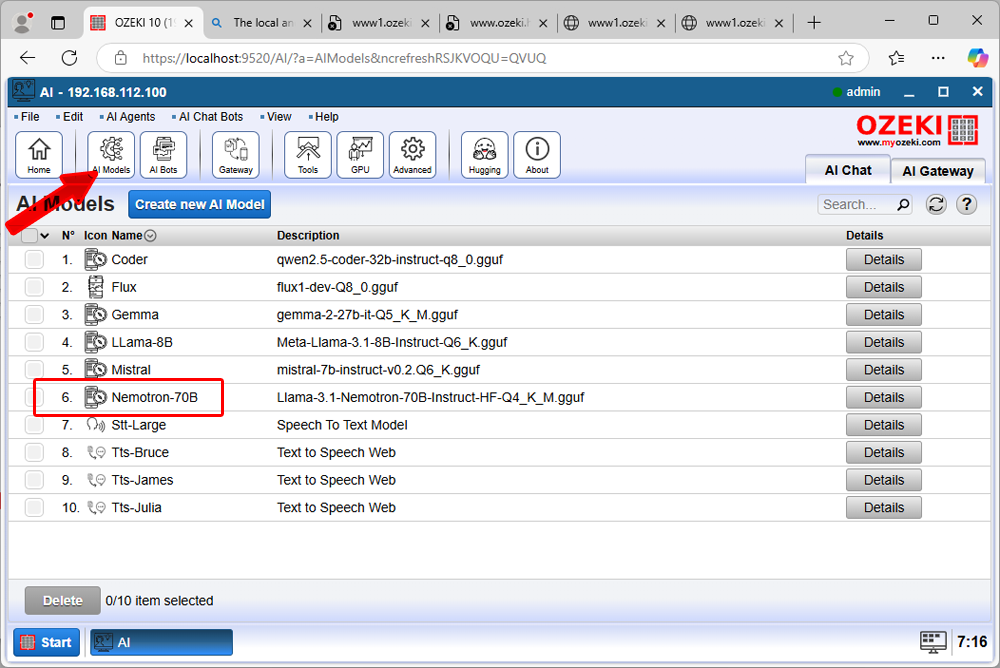Click the Hugging toolbar icon
The height and width of the screenshot is (668, 1000).
pyautogui.click(x=485, y=155)
